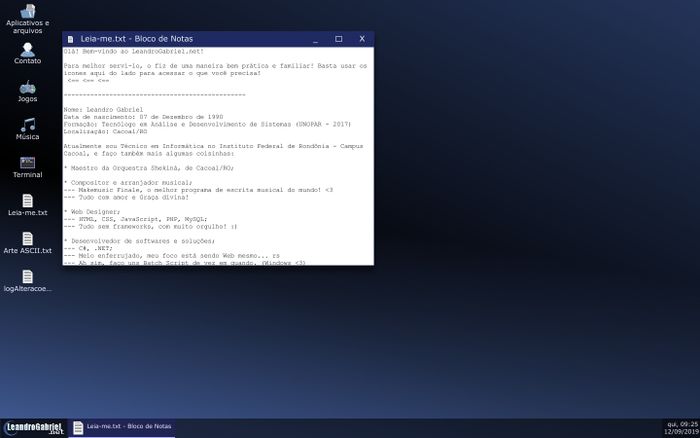Minimize the Bloco de Notas window
Image resolution: width=700 pixels, height=438 pixels.
coord(315,39)
